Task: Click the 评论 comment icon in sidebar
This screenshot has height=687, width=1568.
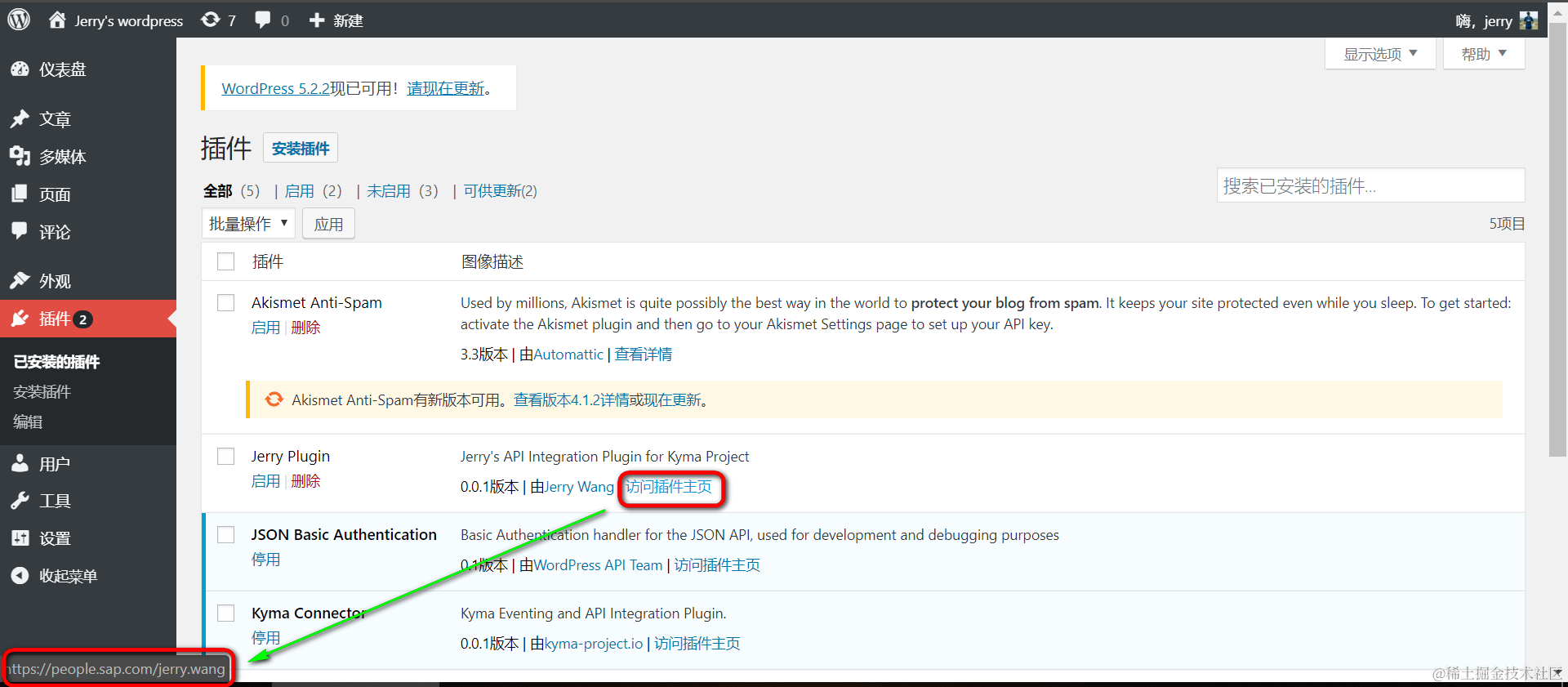Action: (20, 231)
